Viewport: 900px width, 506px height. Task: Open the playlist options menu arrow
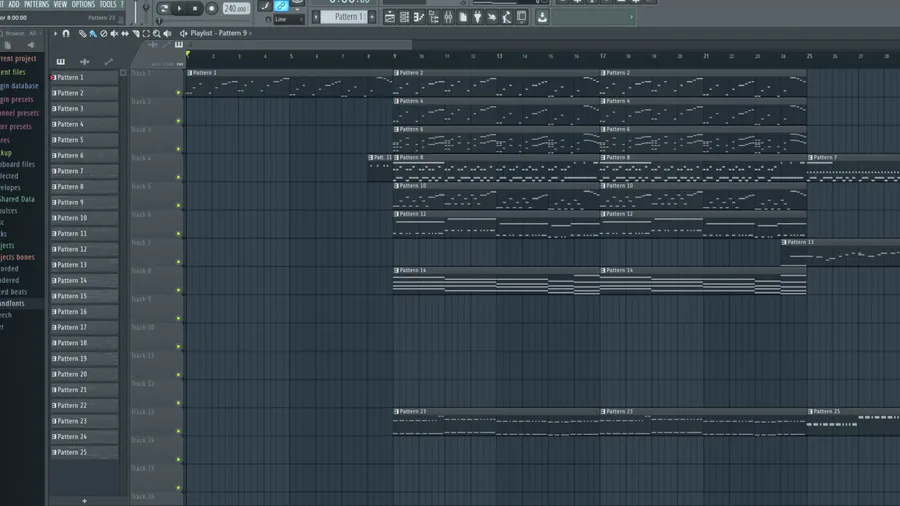coord(55,34)
